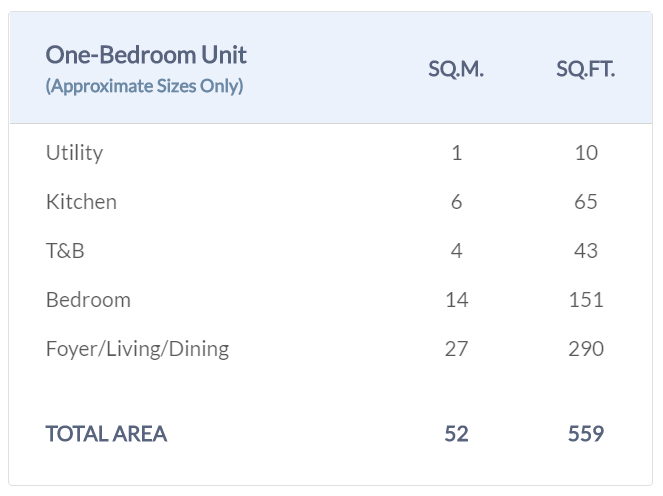Viewport: 663px width, 496px height.
Task: Select the Kitchen row label
Action: pos(81,202)
